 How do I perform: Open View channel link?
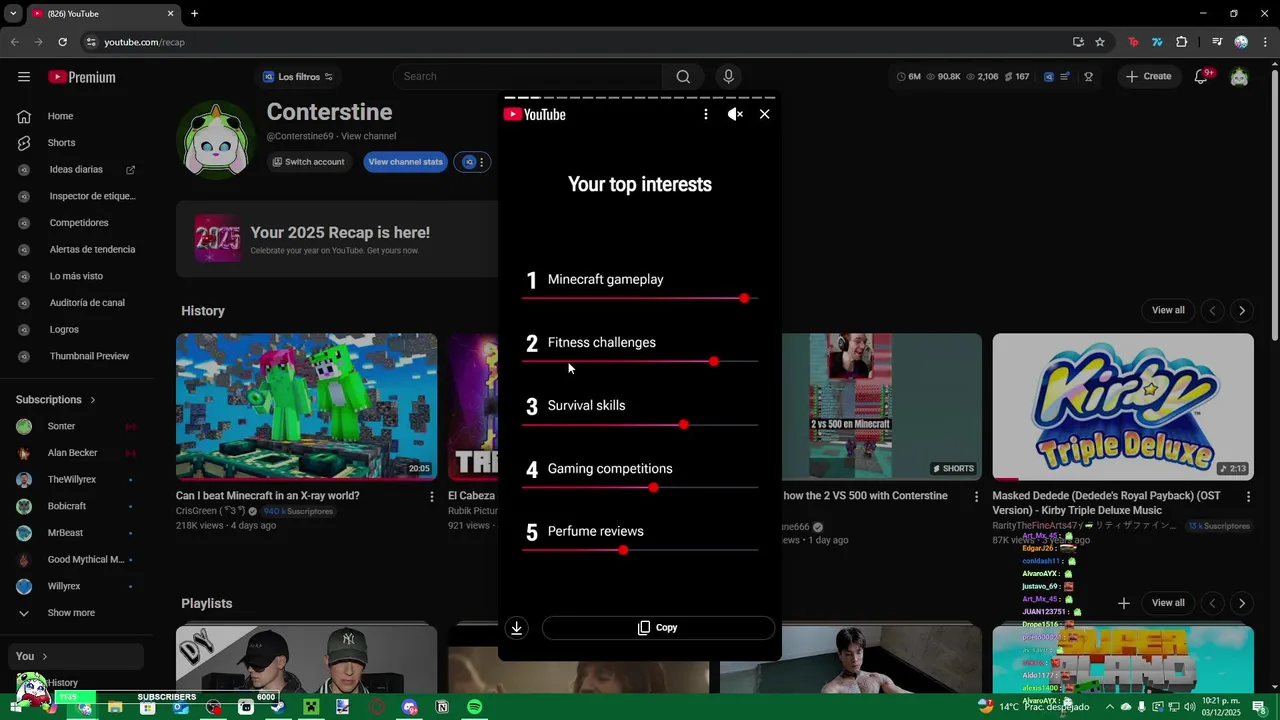point(368,136)
